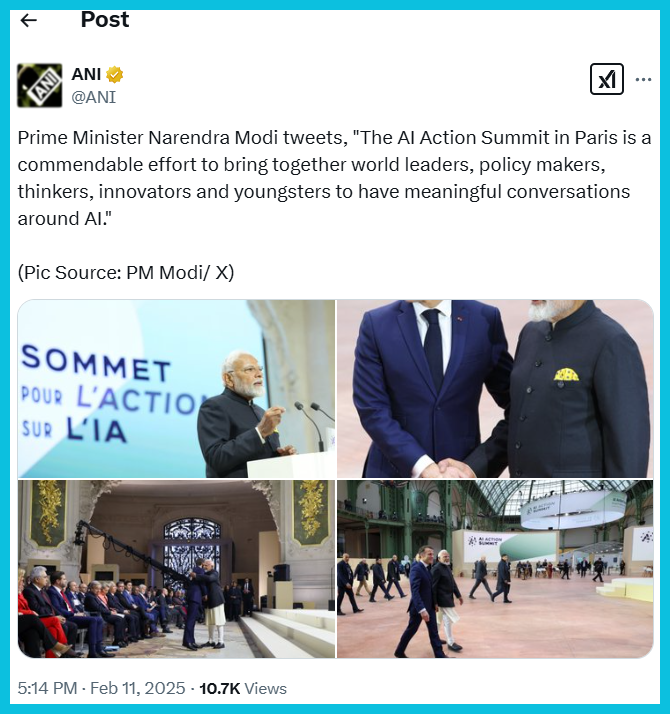Screen dimensions: 670x714
Task: Open the ANI display name link
Action: pyautogui.click(x=86, y=74)
